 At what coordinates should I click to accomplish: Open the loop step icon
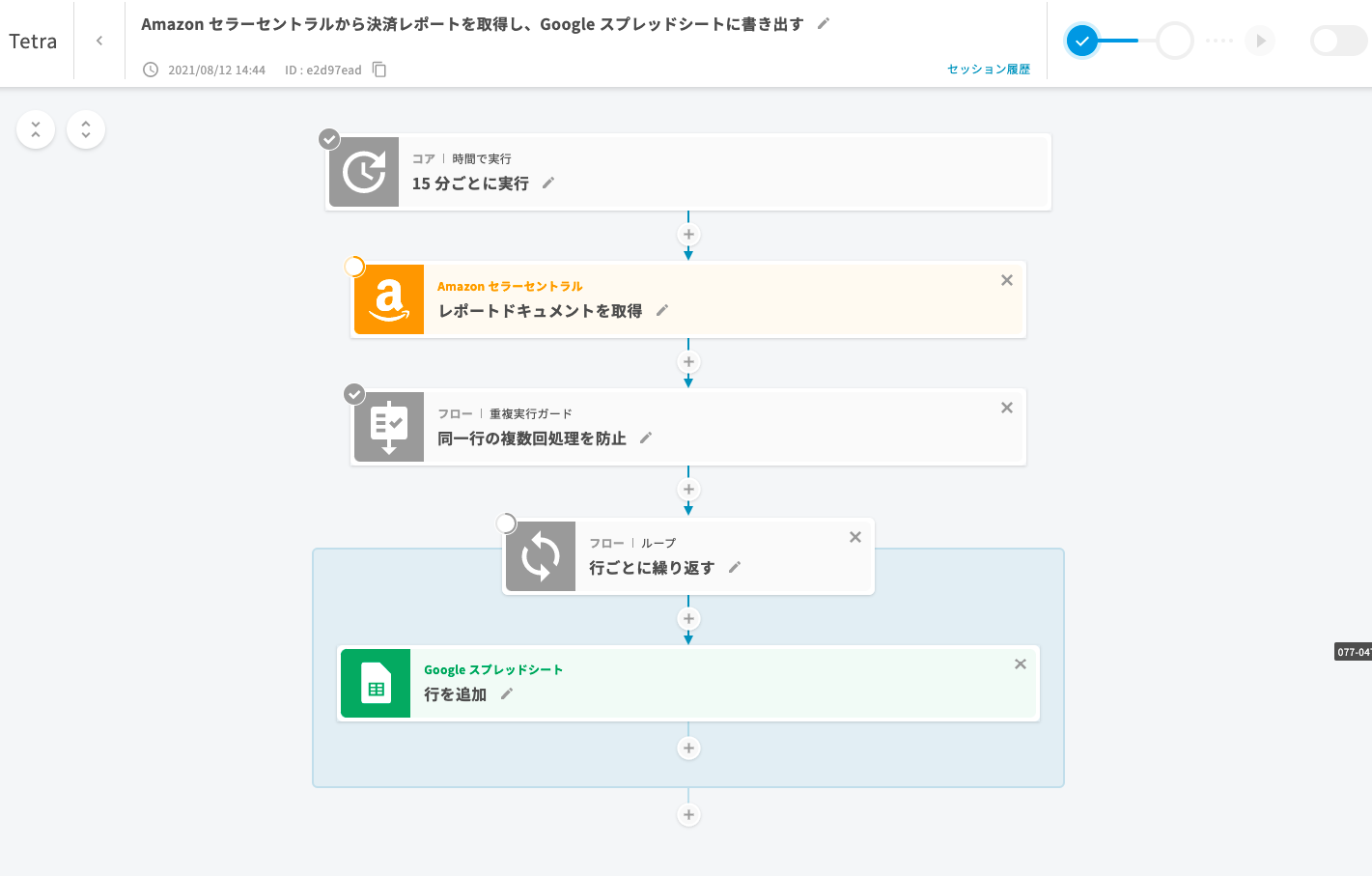click(541, 556)
